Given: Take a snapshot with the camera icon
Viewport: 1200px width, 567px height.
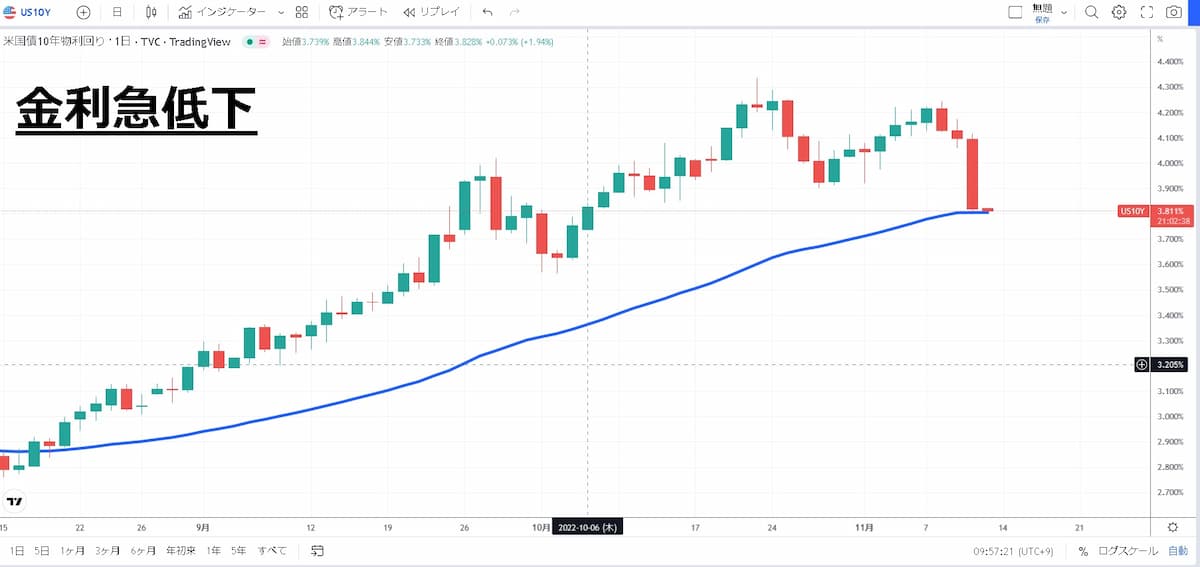Looking at the screenshot, I should point(1174,13).
